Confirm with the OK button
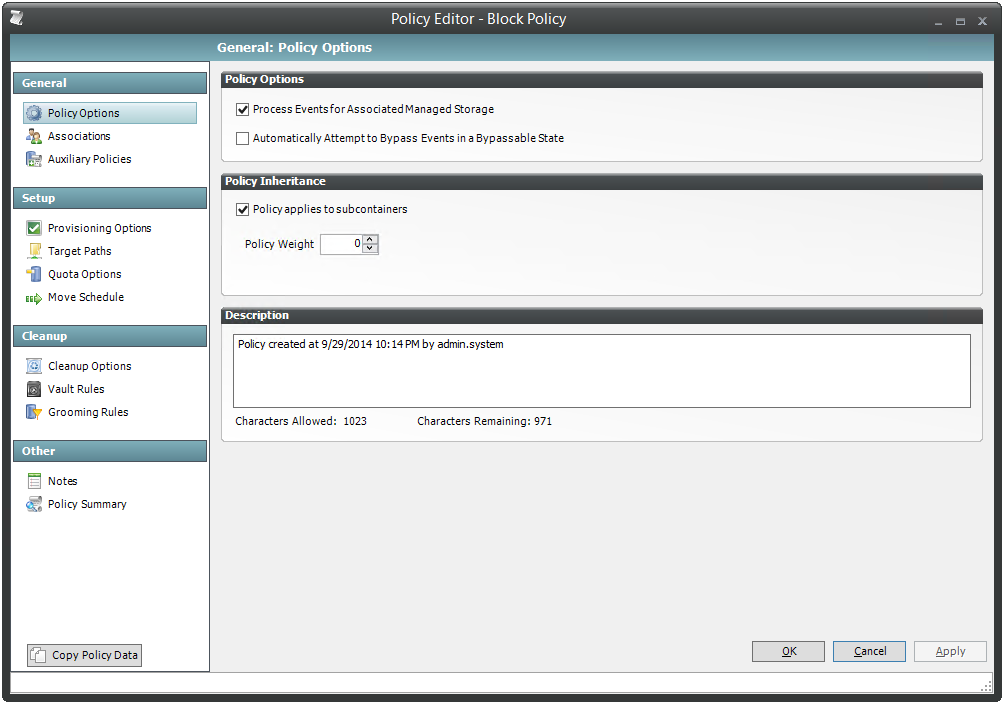 tap(788, 651)
